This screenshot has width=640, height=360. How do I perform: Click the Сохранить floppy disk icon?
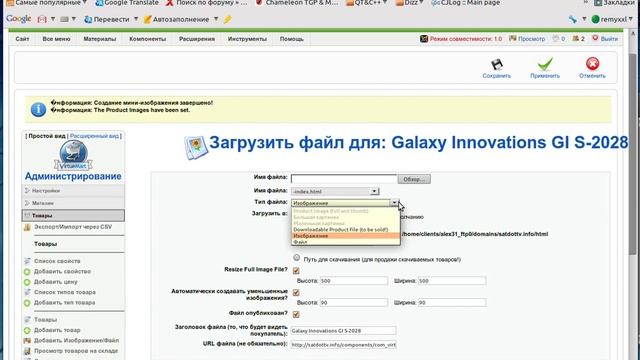click(497, 64)
